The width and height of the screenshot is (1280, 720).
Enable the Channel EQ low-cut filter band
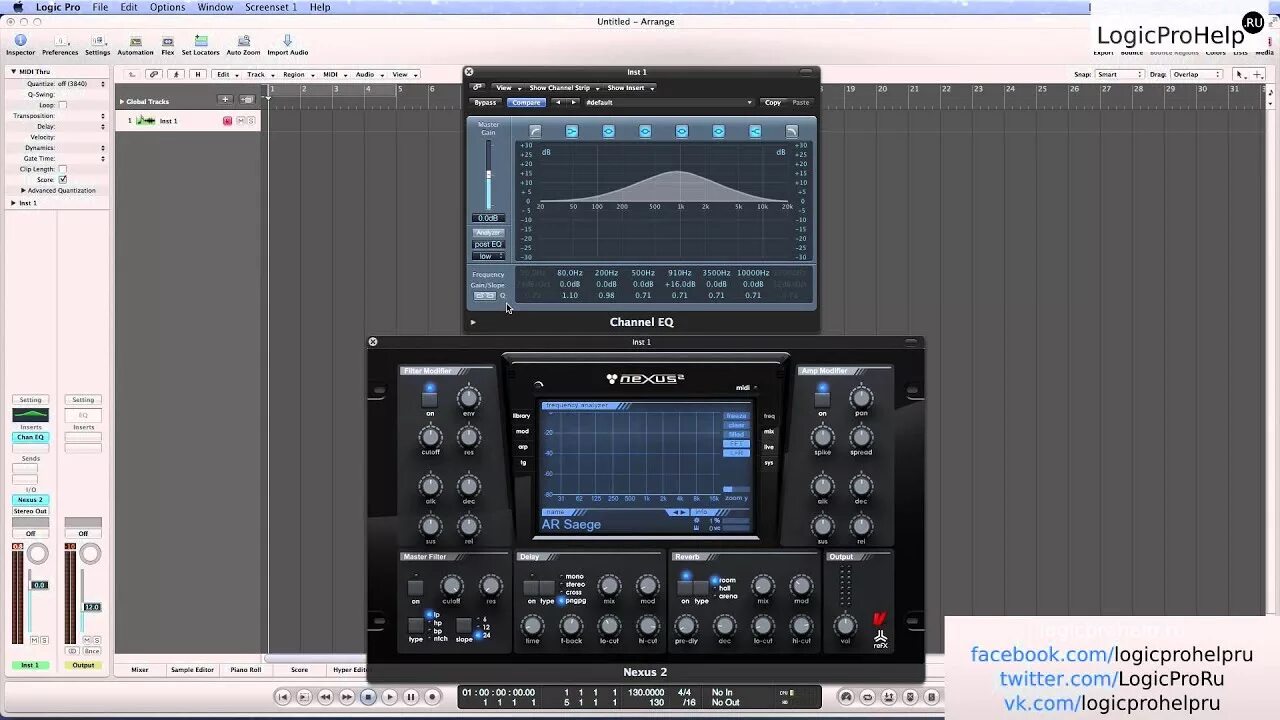[535, 131]
